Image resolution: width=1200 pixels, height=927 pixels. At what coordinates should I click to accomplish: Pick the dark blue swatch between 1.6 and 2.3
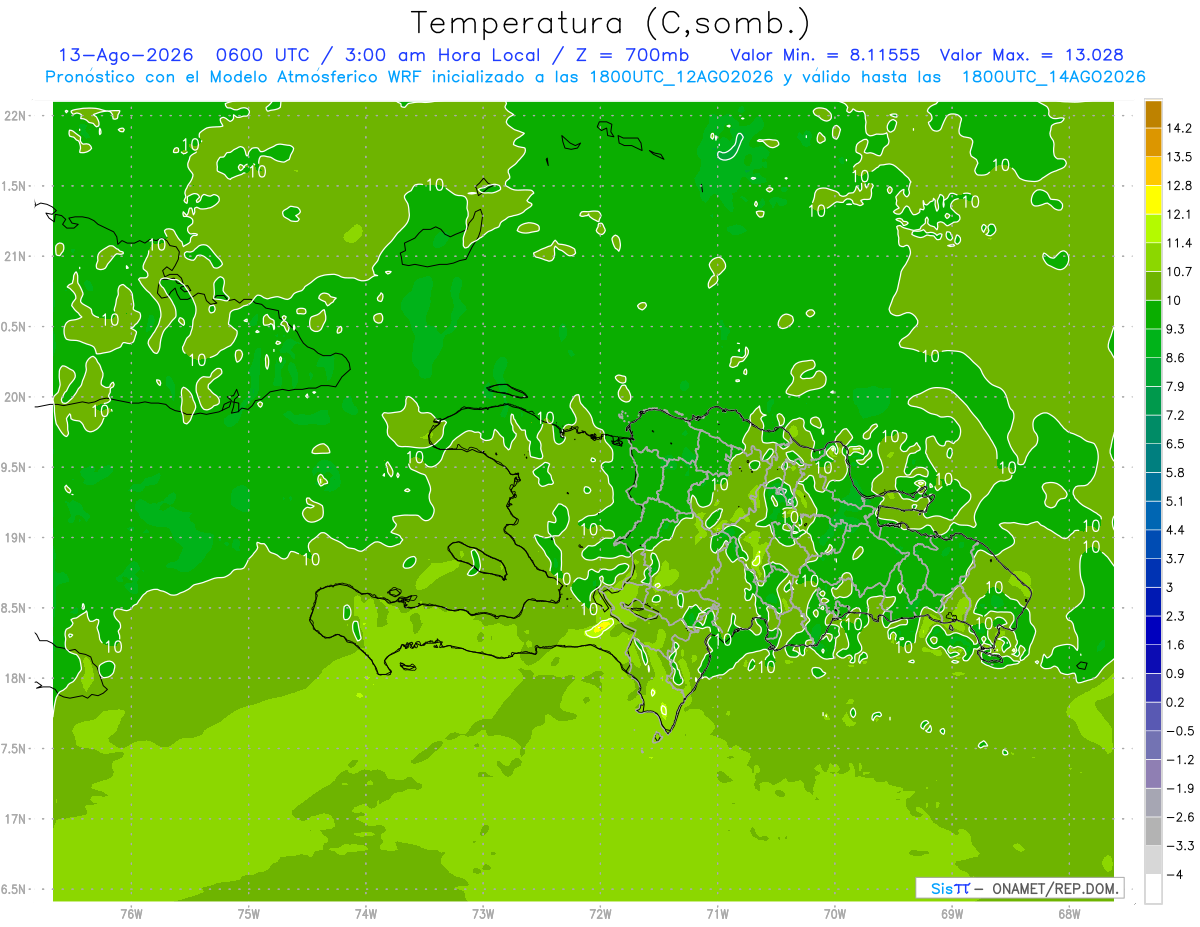pos(1153,630)
